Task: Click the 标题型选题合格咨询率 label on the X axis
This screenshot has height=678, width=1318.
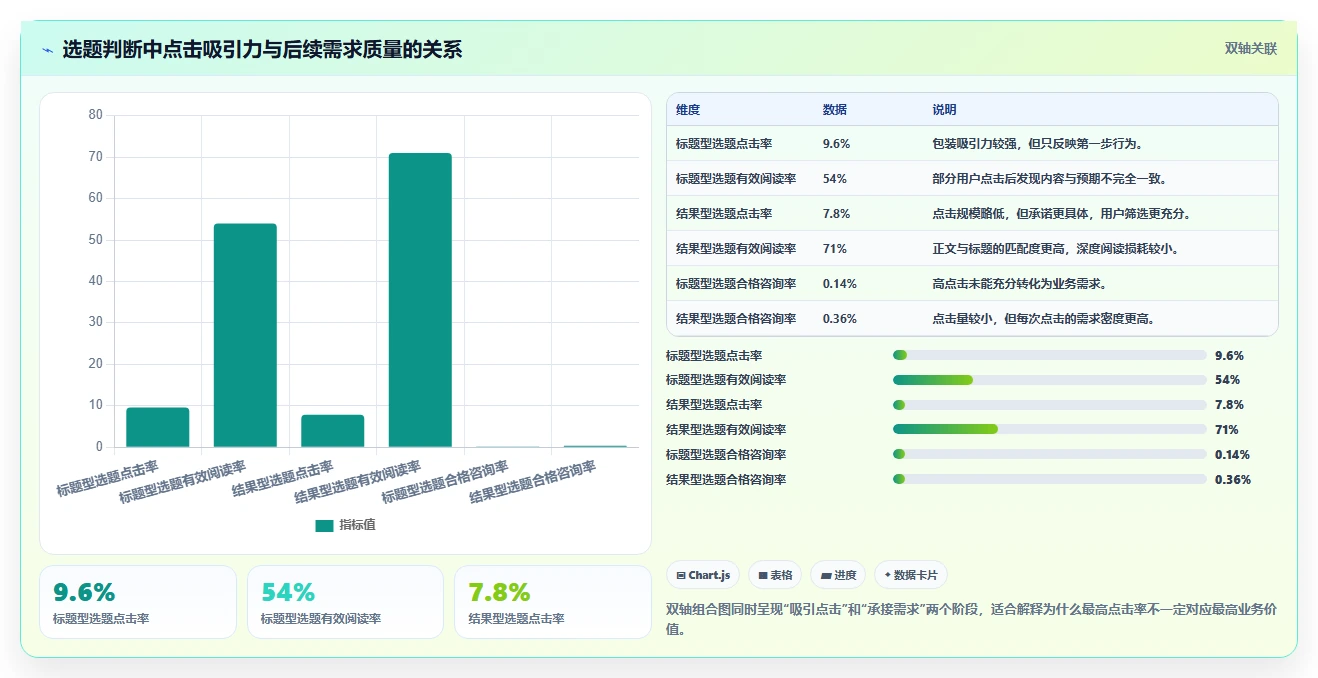Action: [x=446, y=482]
